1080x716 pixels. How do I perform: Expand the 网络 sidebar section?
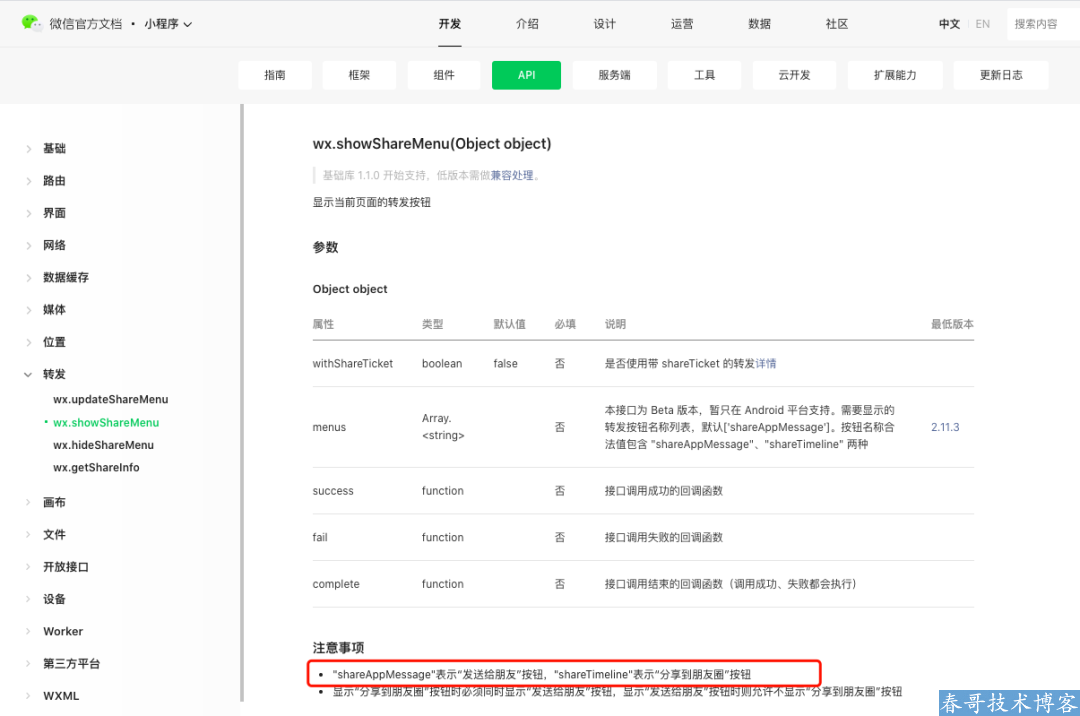click(x=54, y=245)
